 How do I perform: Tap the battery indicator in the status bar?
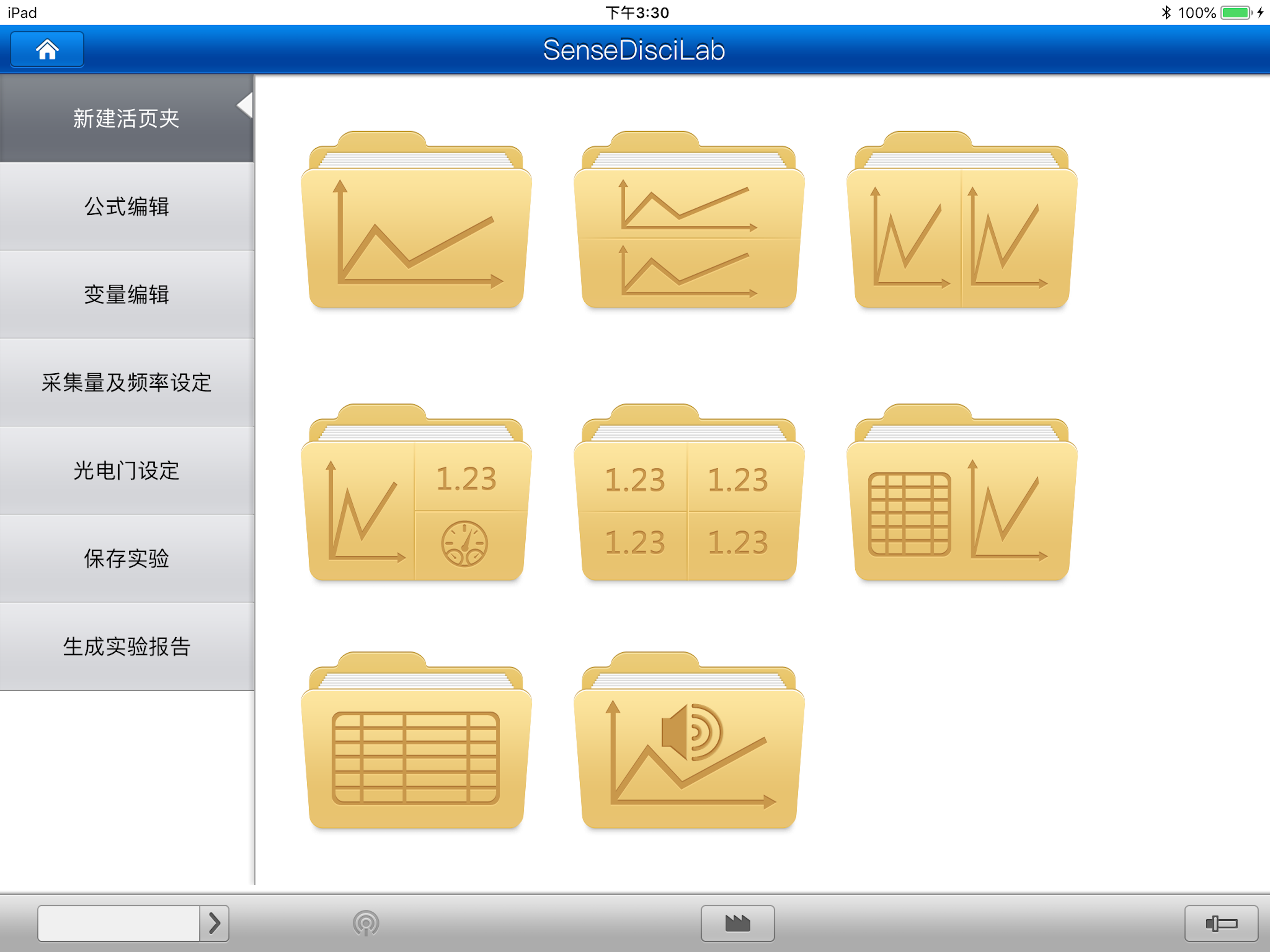pyautogui.click(x=1236, y=12)
